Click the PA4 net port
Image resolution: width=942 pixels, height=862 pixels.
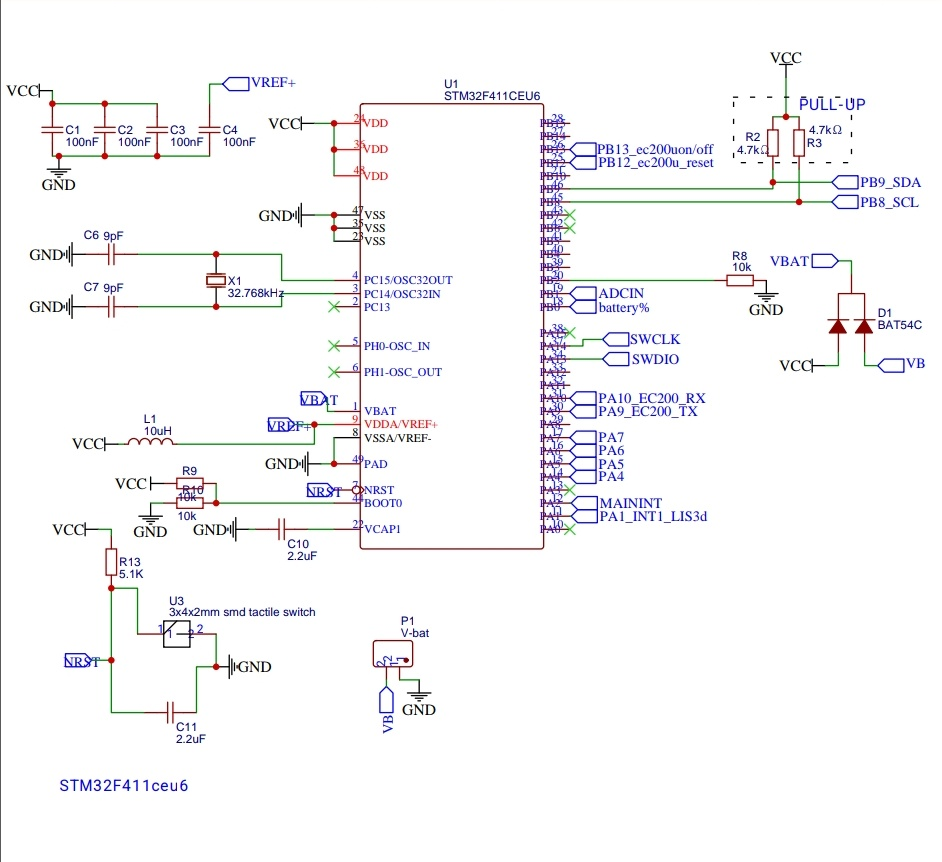pos(596,477)
